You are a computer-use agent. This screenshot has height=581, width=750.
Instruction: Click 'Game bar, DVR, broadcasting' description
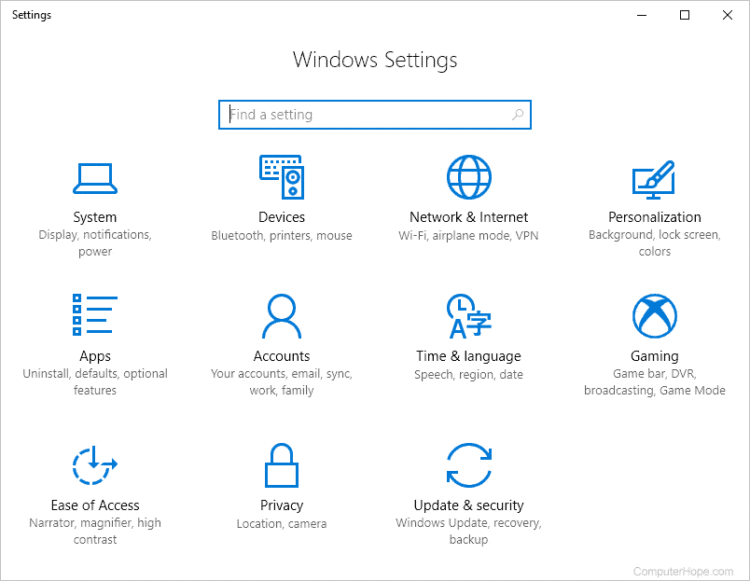click(654, 382)
